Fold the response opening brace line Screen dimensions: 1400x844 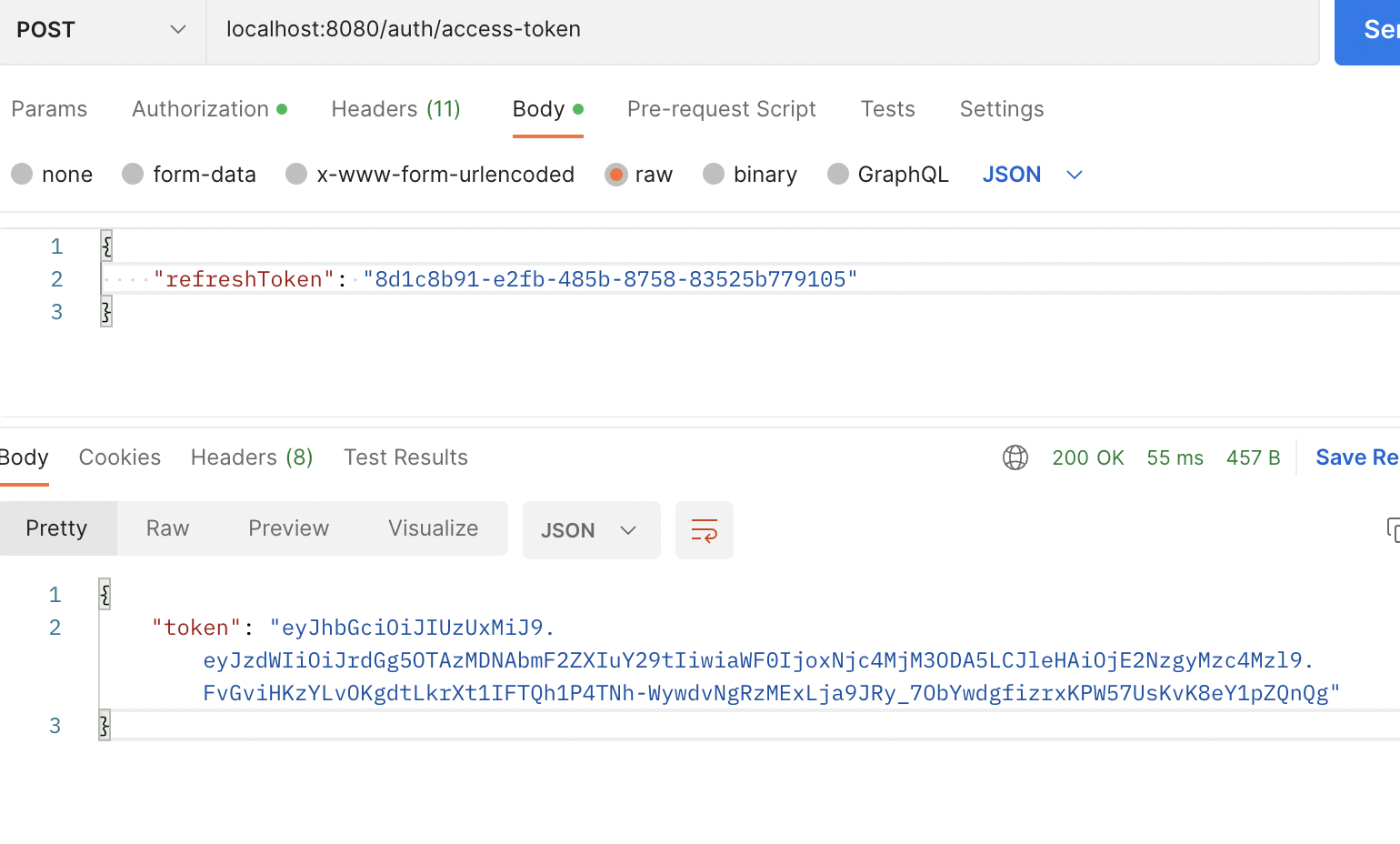coord(105,595)
